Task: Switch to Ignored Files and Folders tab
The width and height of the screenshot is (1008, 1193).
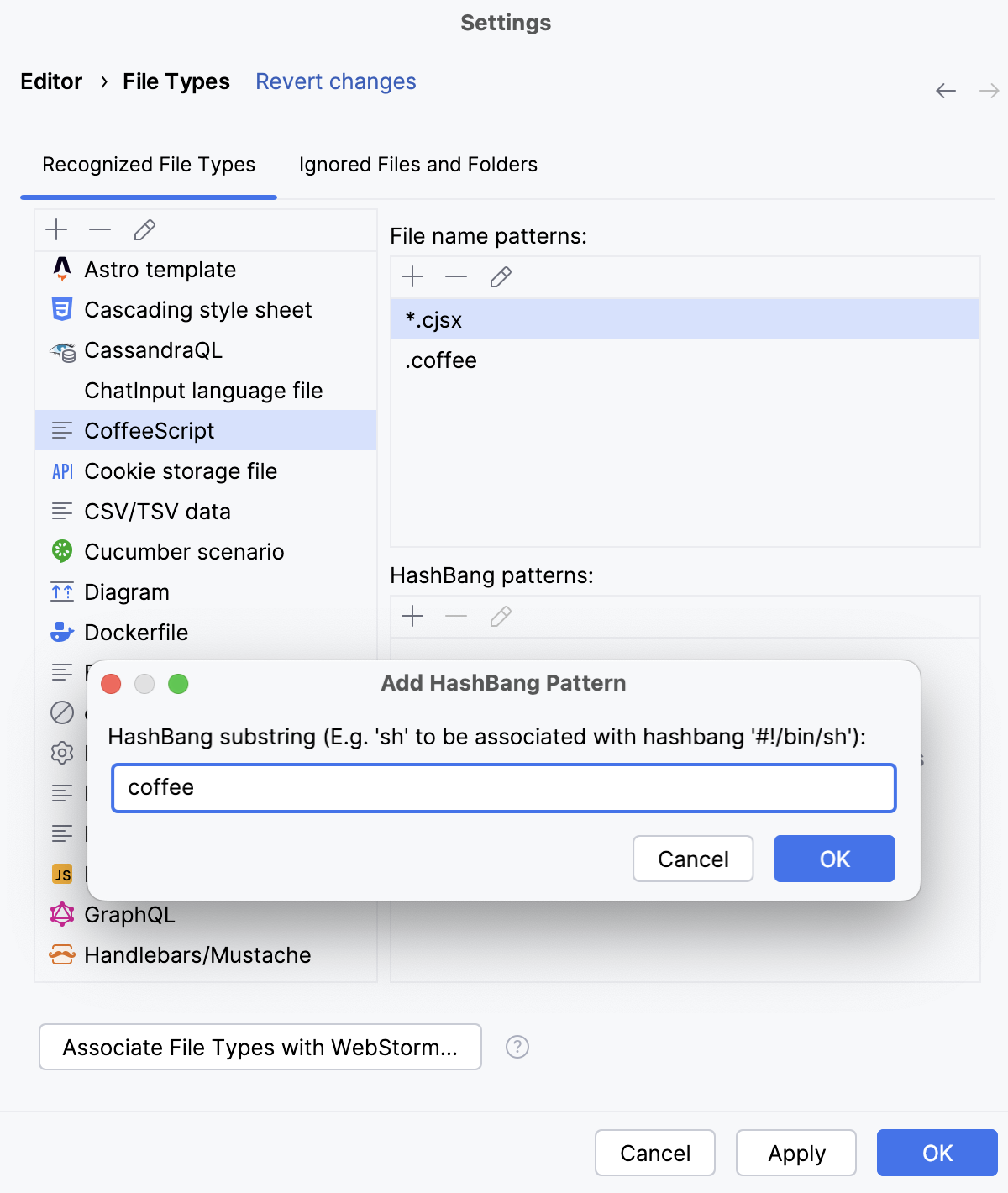Action: point(417,165)
